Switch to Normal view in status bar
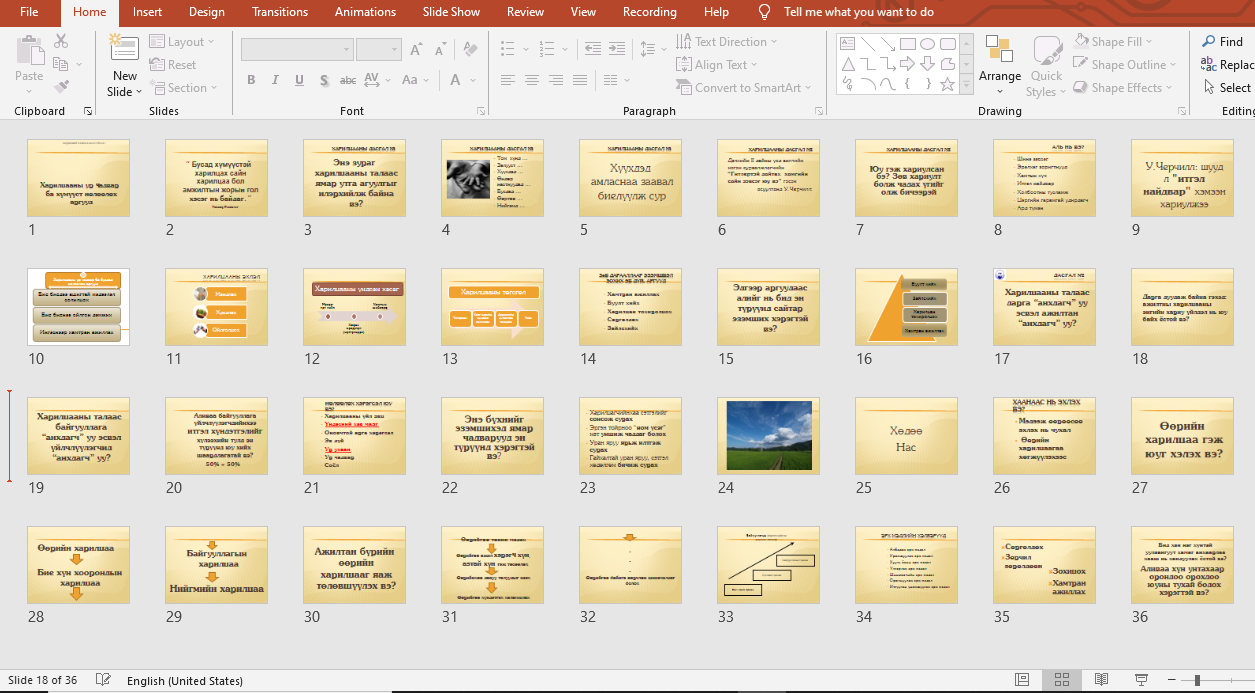 tap(1021, 680)
